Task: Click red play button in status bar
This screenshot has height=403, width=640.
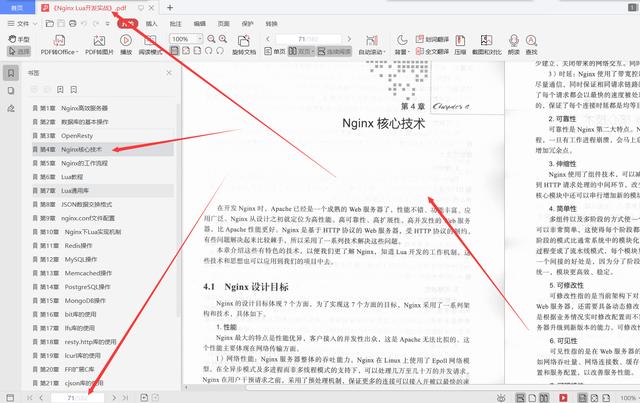Action: coord(563,397)
